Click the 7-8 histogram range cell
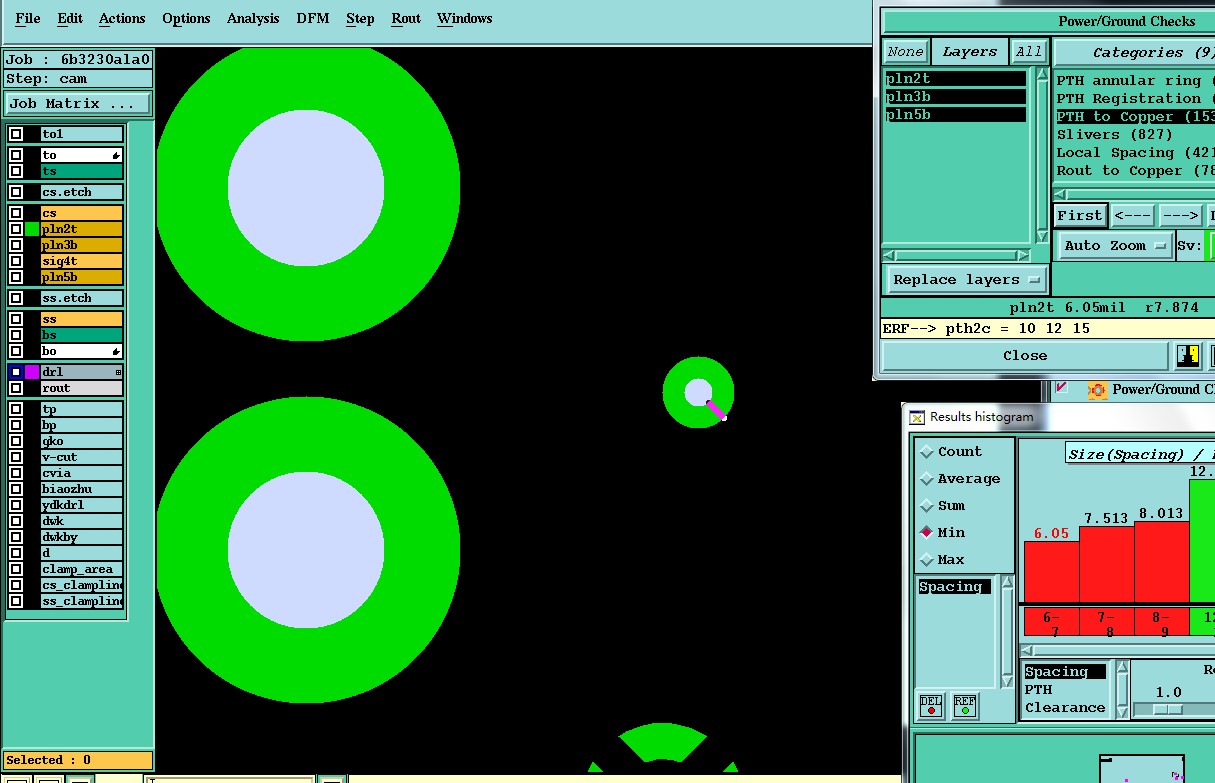Viewport: 1215px width, 783px height. [x=1107, y=624]
